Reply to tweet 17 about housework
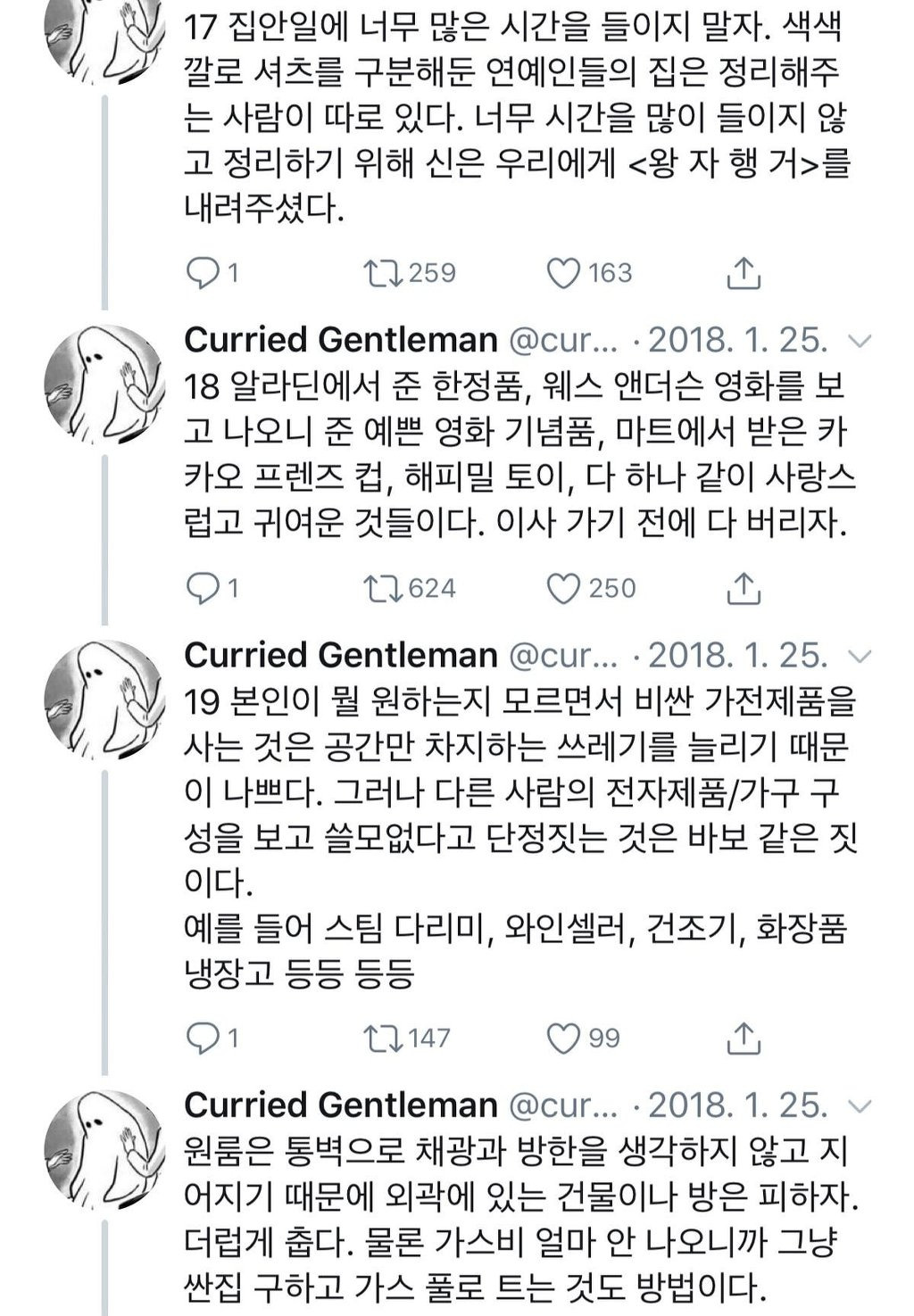Image resolution: width=914 pixels, height=1316 pixels. (x=203, y=273)
